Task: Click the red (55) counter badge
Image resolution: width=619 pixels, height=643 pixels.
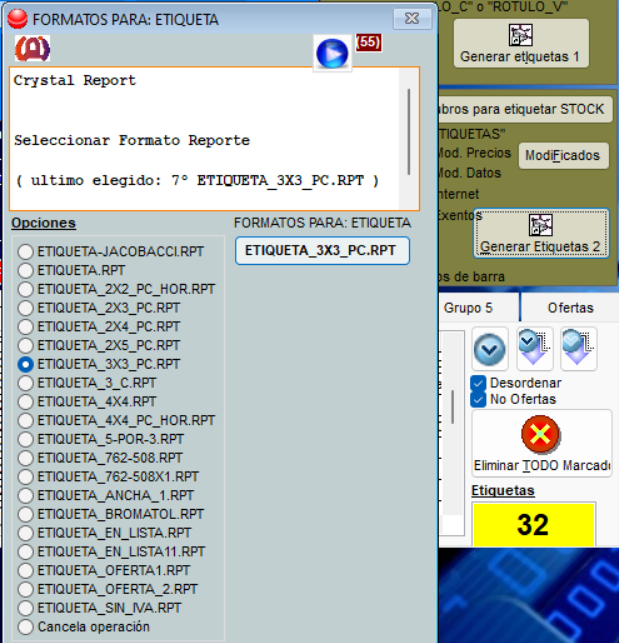Action: click(368, 42)
